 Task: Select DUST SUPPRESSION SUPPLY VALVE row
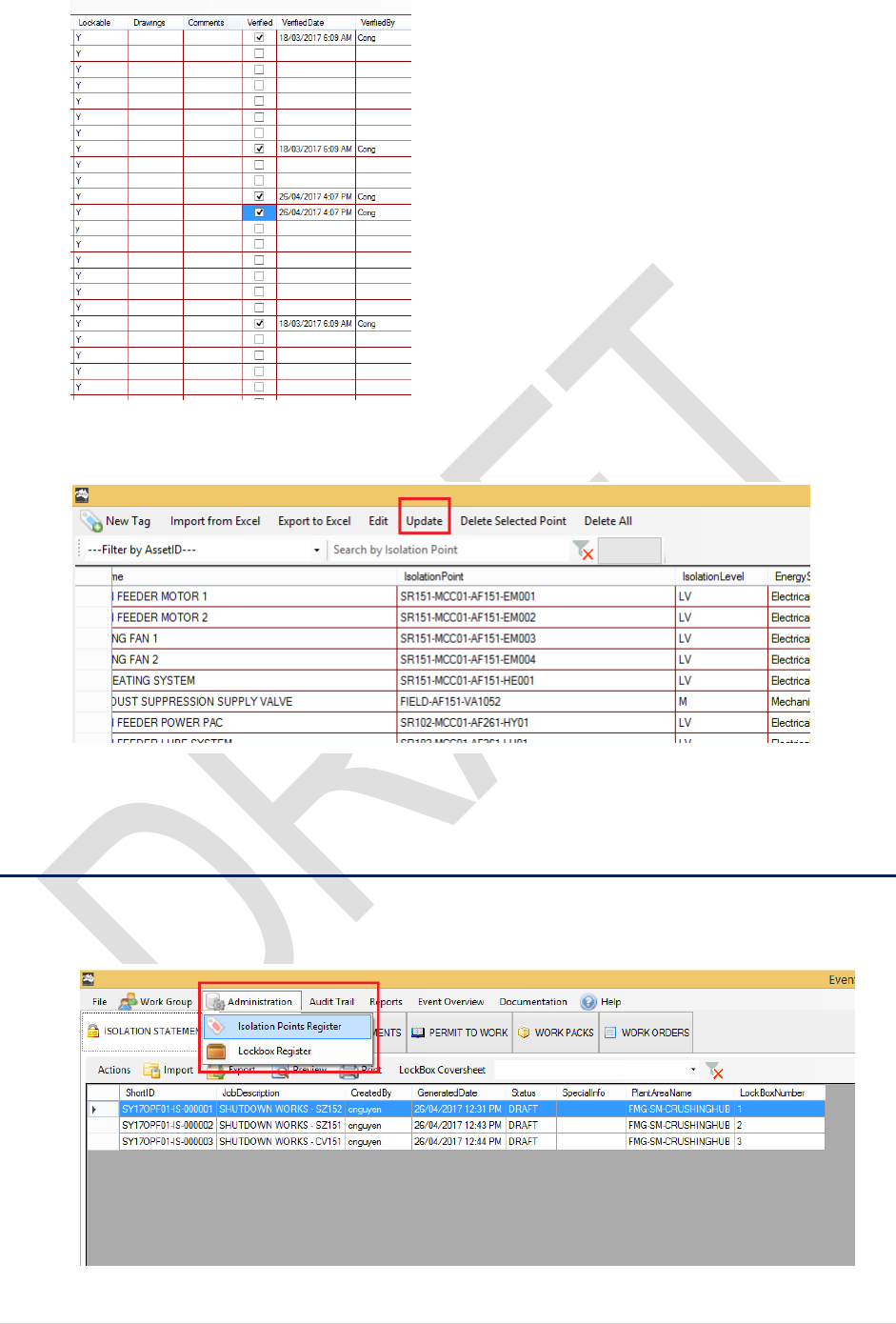(253, 701)
